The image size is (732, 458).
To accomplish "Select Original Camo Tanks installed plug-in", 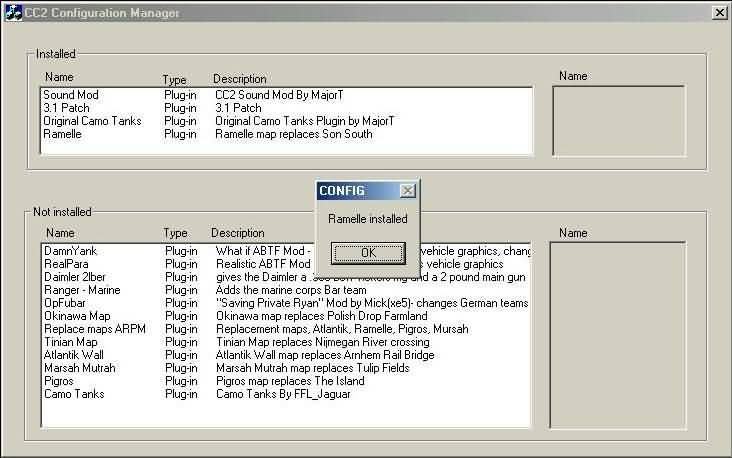I will 92,121.
